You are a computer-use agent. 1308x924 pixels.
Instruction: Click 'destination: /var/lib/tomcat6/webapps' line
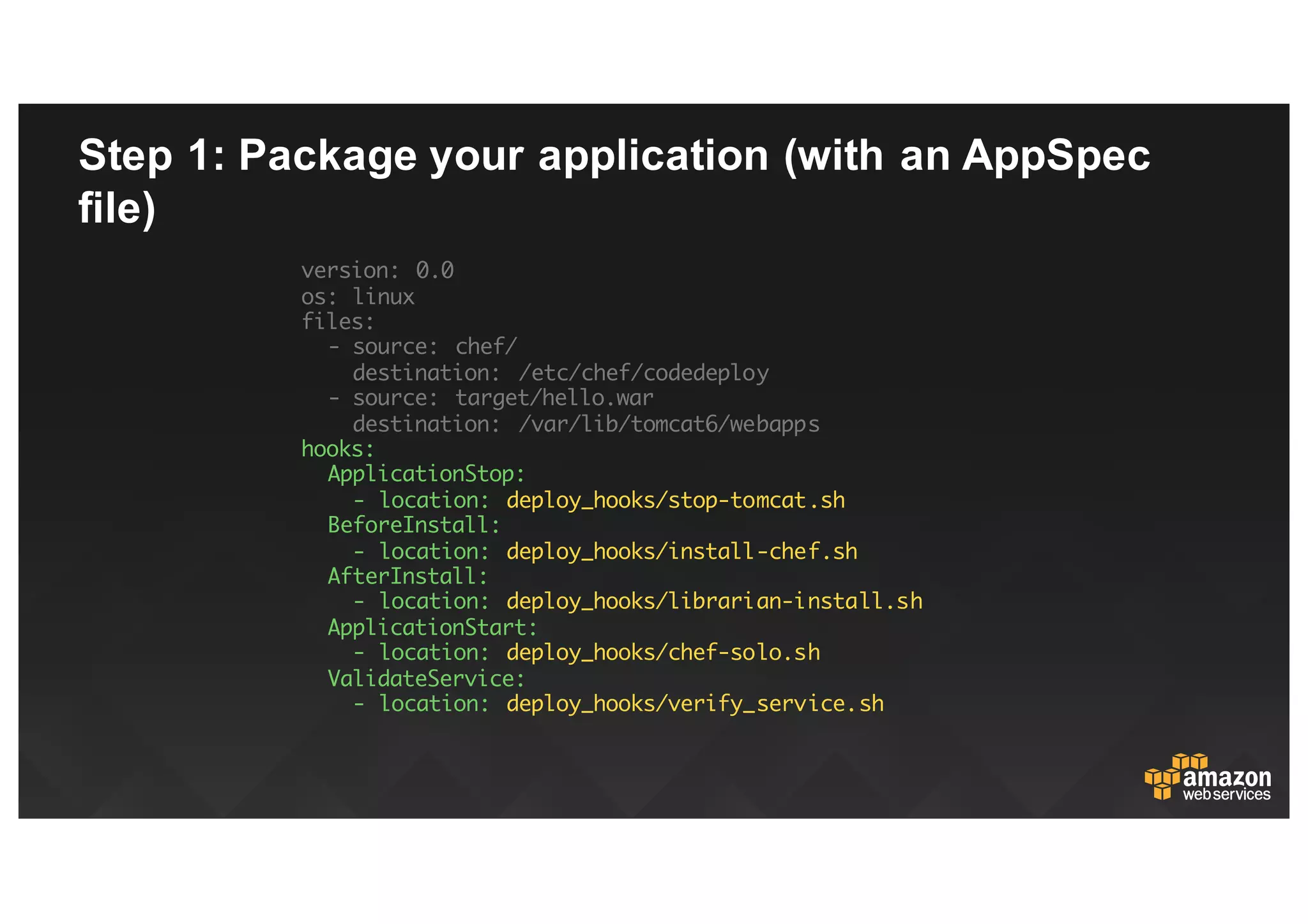586,425
